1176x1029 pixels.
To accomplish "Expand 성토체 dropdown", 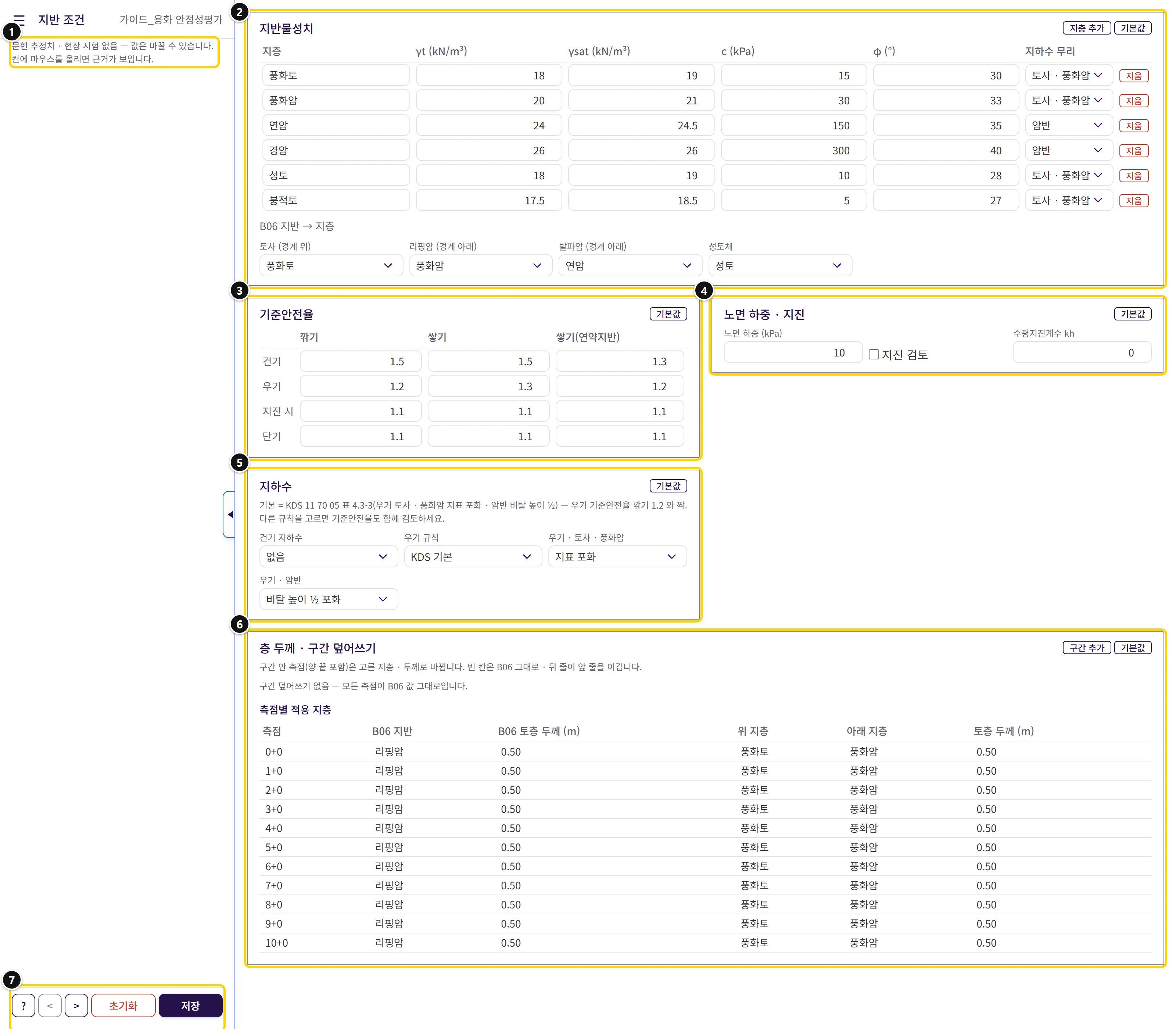I will [780, 265].
